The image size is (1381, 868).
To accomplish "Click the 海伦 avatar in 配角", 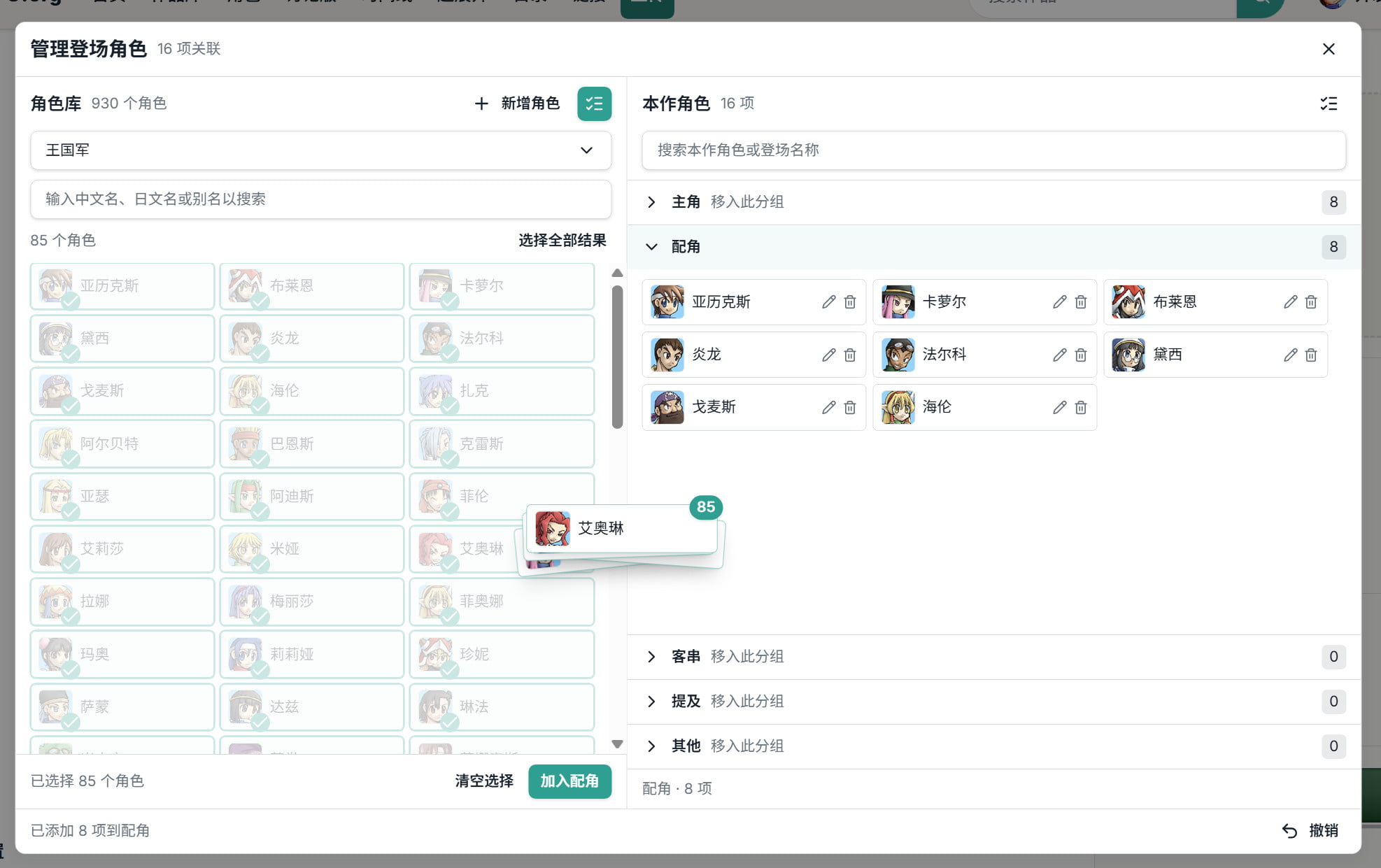I will (898, 407).
